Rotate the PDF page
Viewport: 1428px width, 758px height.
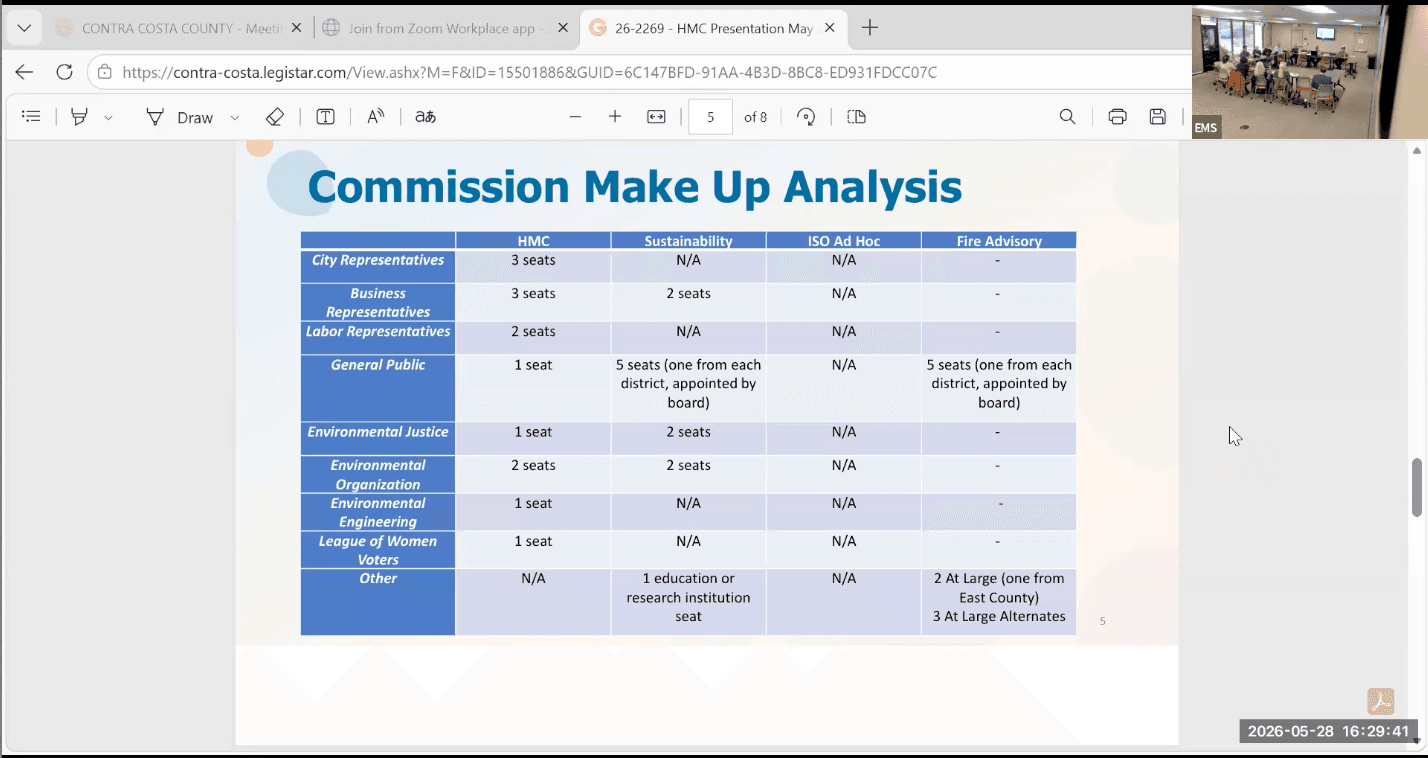click(x=806, y=117)
